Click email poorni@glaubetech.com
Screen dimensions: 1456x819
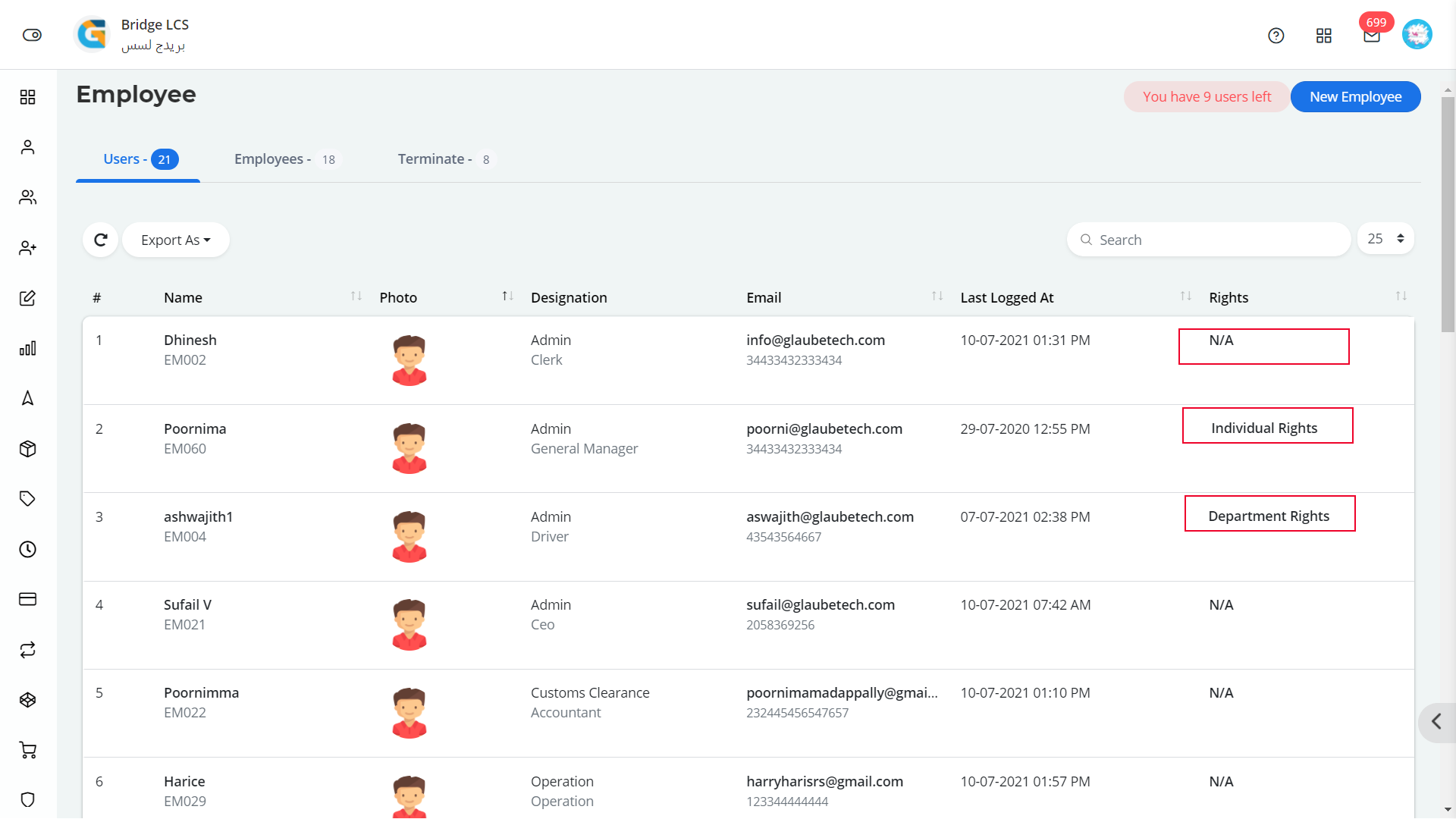click(824, 429)
